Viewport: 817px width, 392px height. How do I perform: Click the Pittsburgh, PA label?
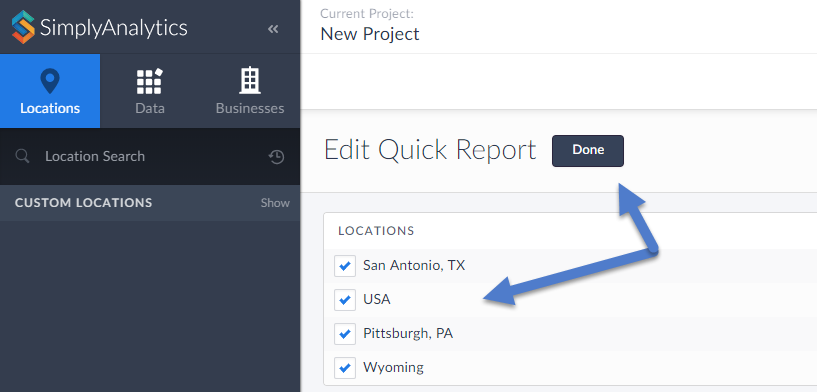[408, 334]
